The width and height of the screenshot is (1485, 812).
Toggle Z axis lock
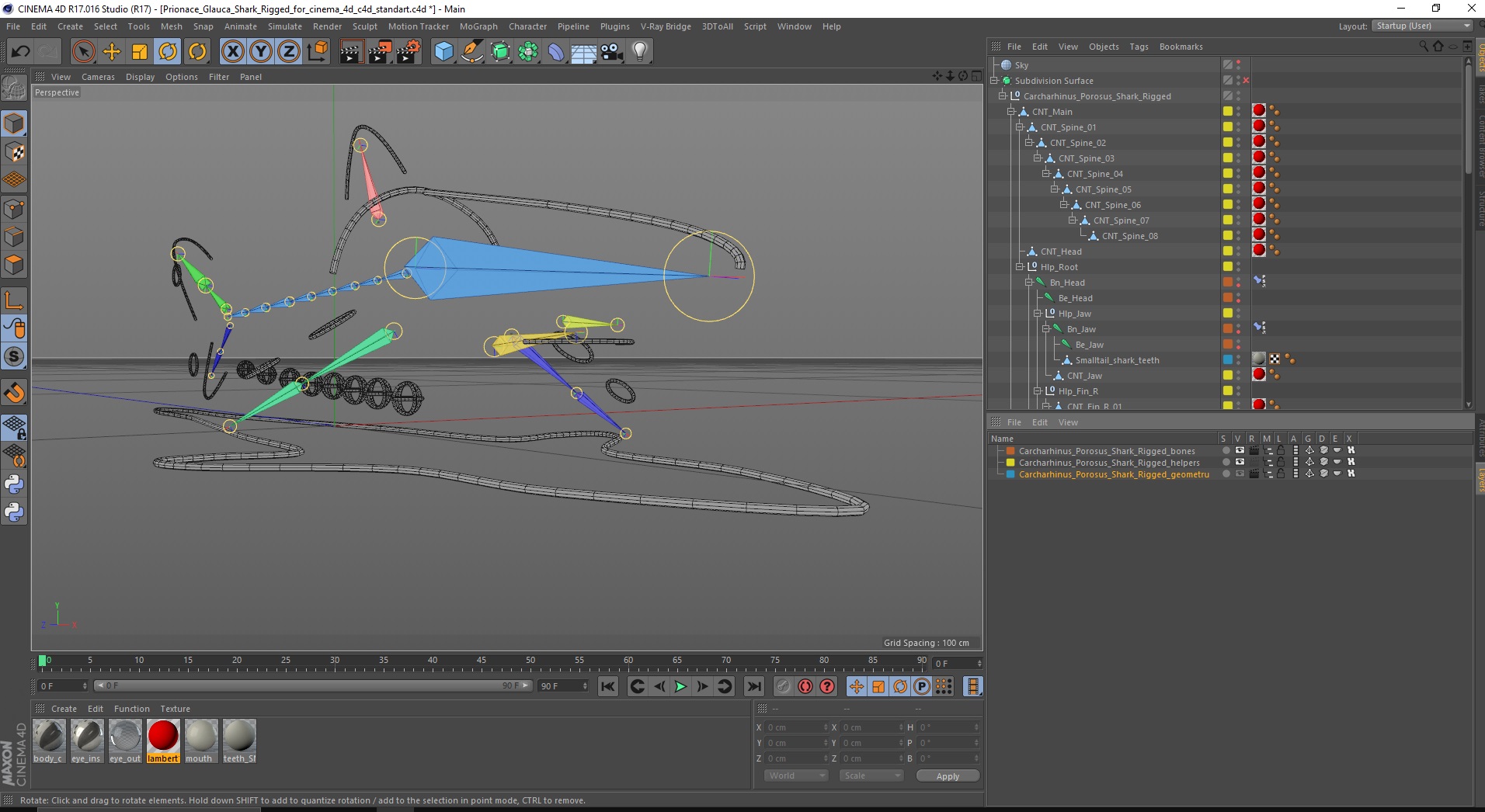(289, 52)
